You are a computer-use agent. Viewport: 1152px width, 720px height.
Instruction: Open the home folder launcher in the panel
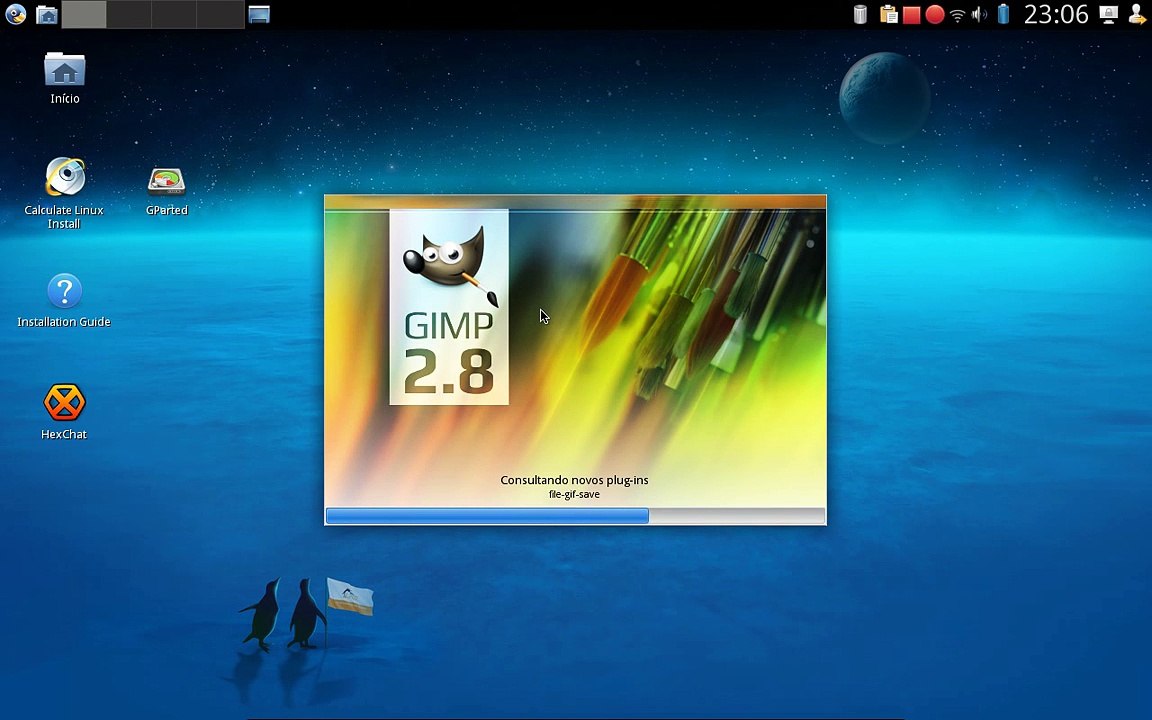[46, 14]
